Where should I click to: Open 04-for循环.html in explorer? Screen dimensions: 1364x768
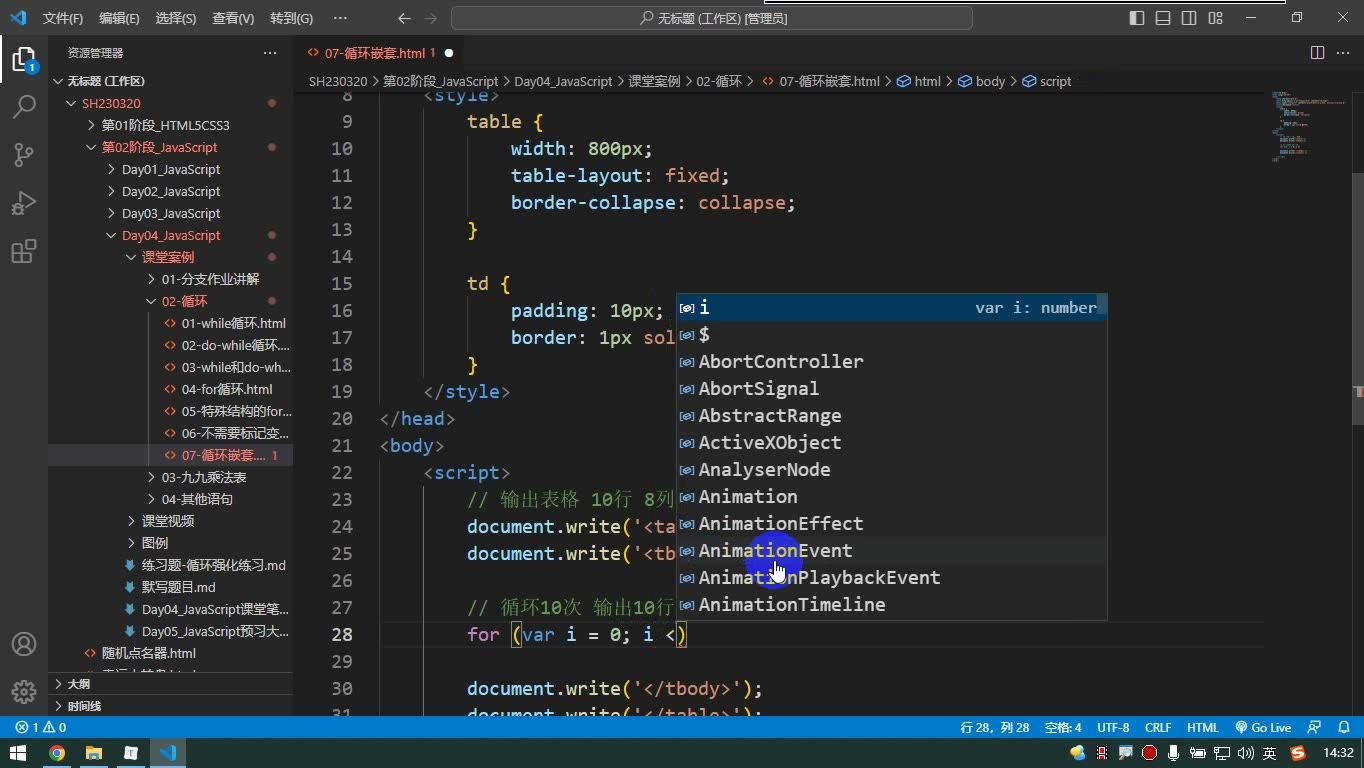pos(227,389)
